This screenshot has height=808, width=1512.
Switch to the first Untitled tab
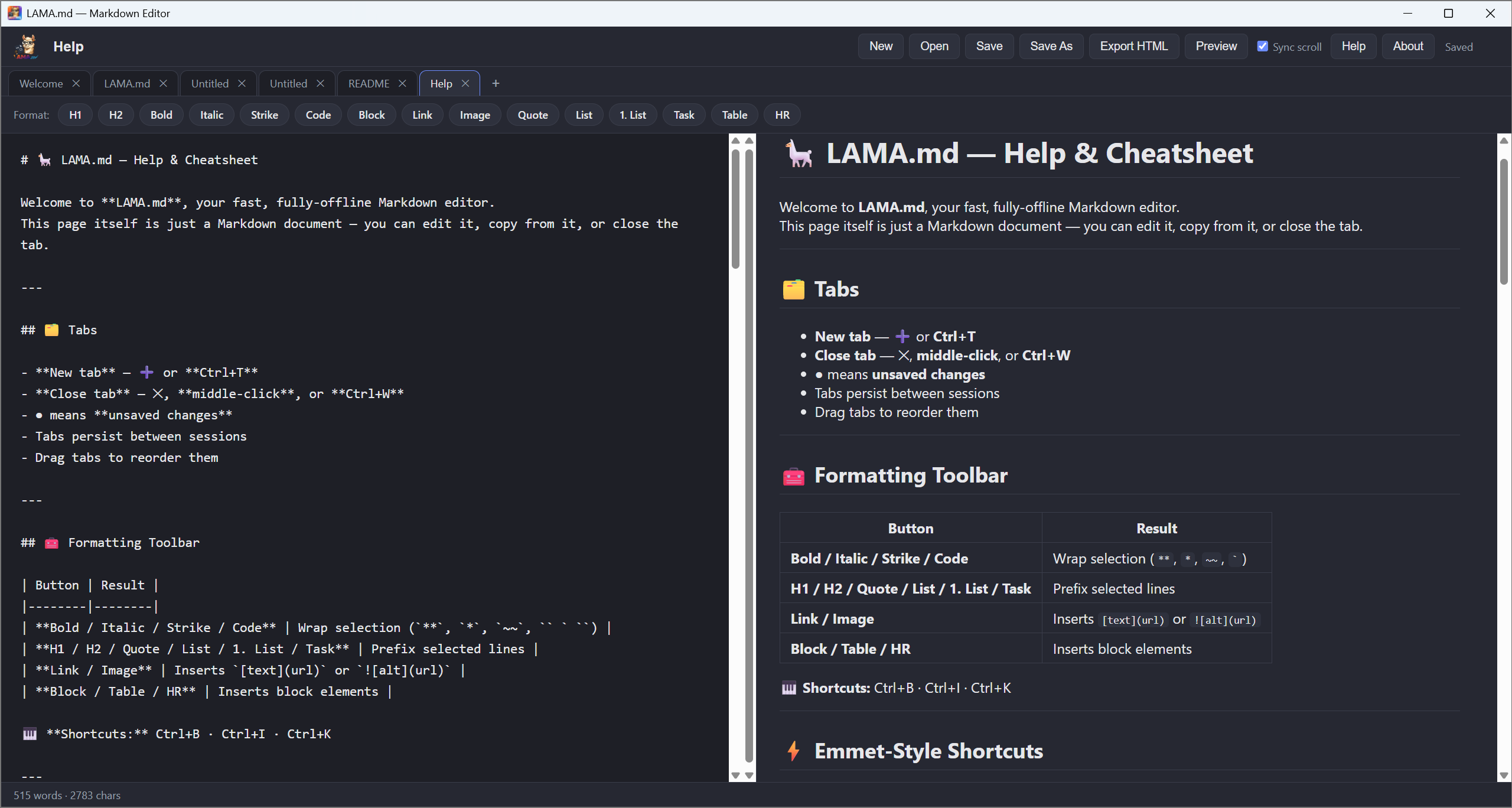click(x=210, y=83)
